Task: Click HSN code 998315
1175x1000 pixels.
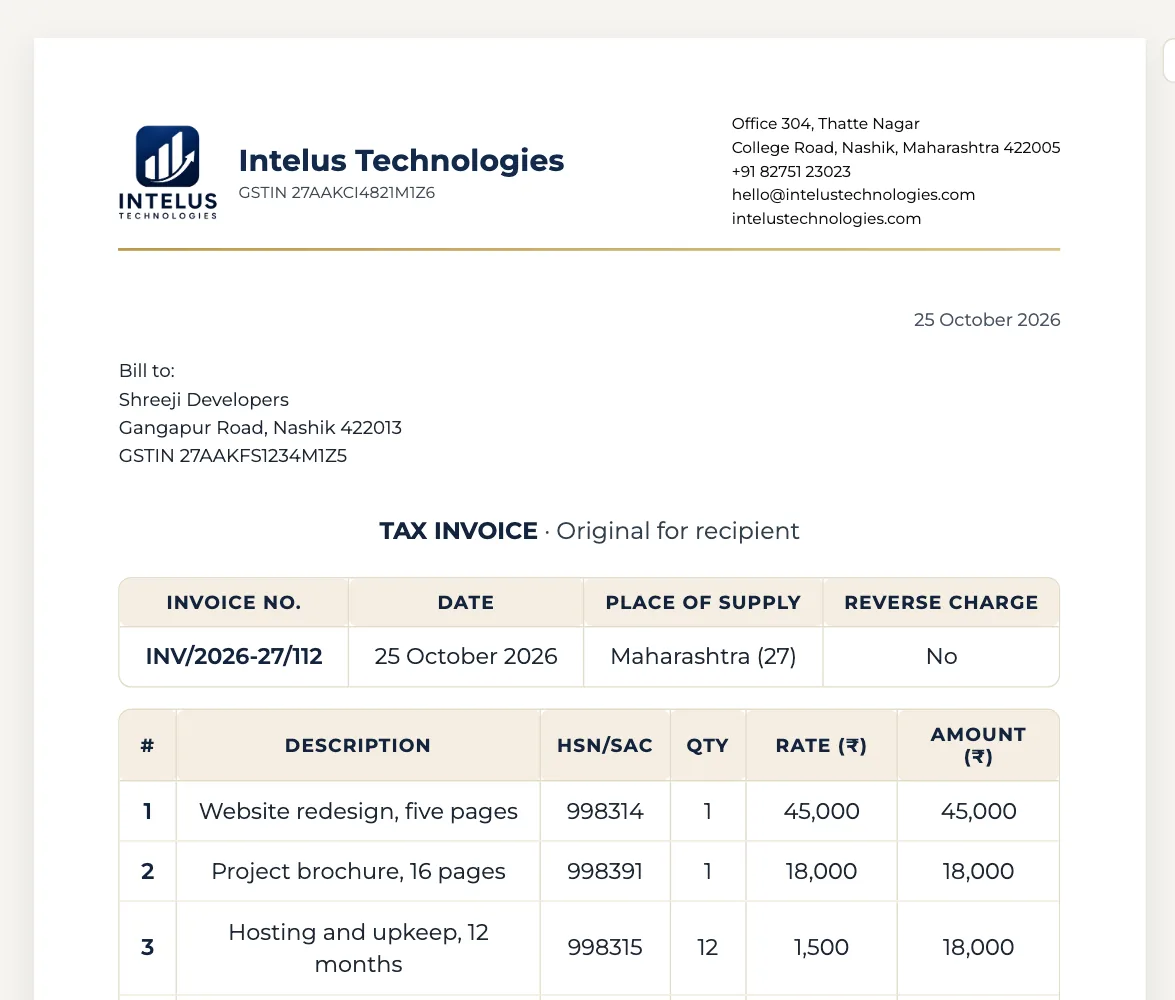Action: (605, 948)
